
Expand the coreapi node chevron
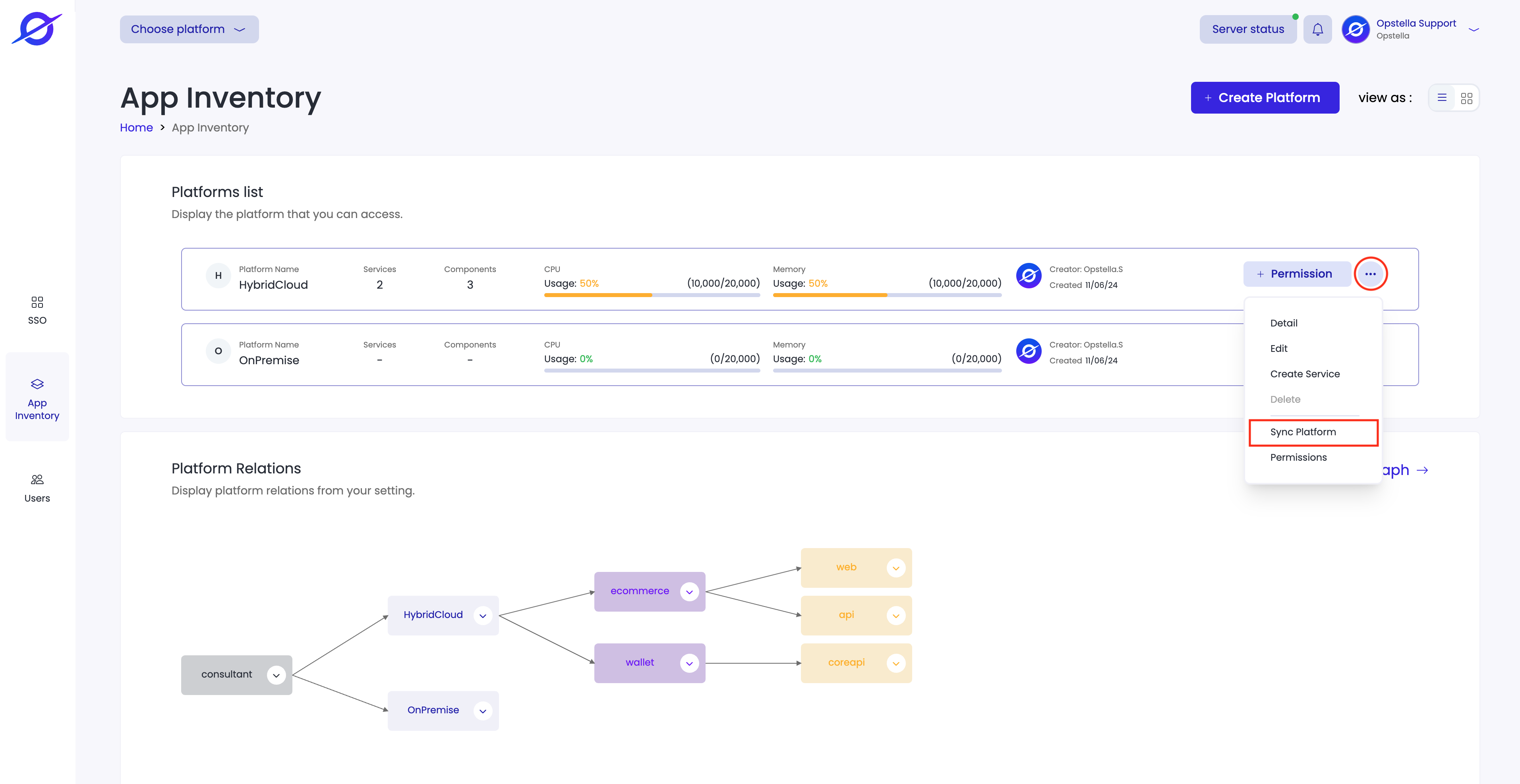click(896, 663)
